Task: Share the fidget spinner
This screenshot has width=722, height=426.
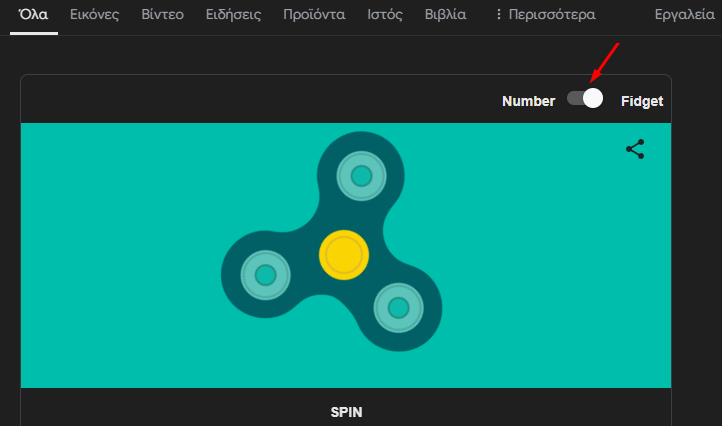Action: (635, 149)
